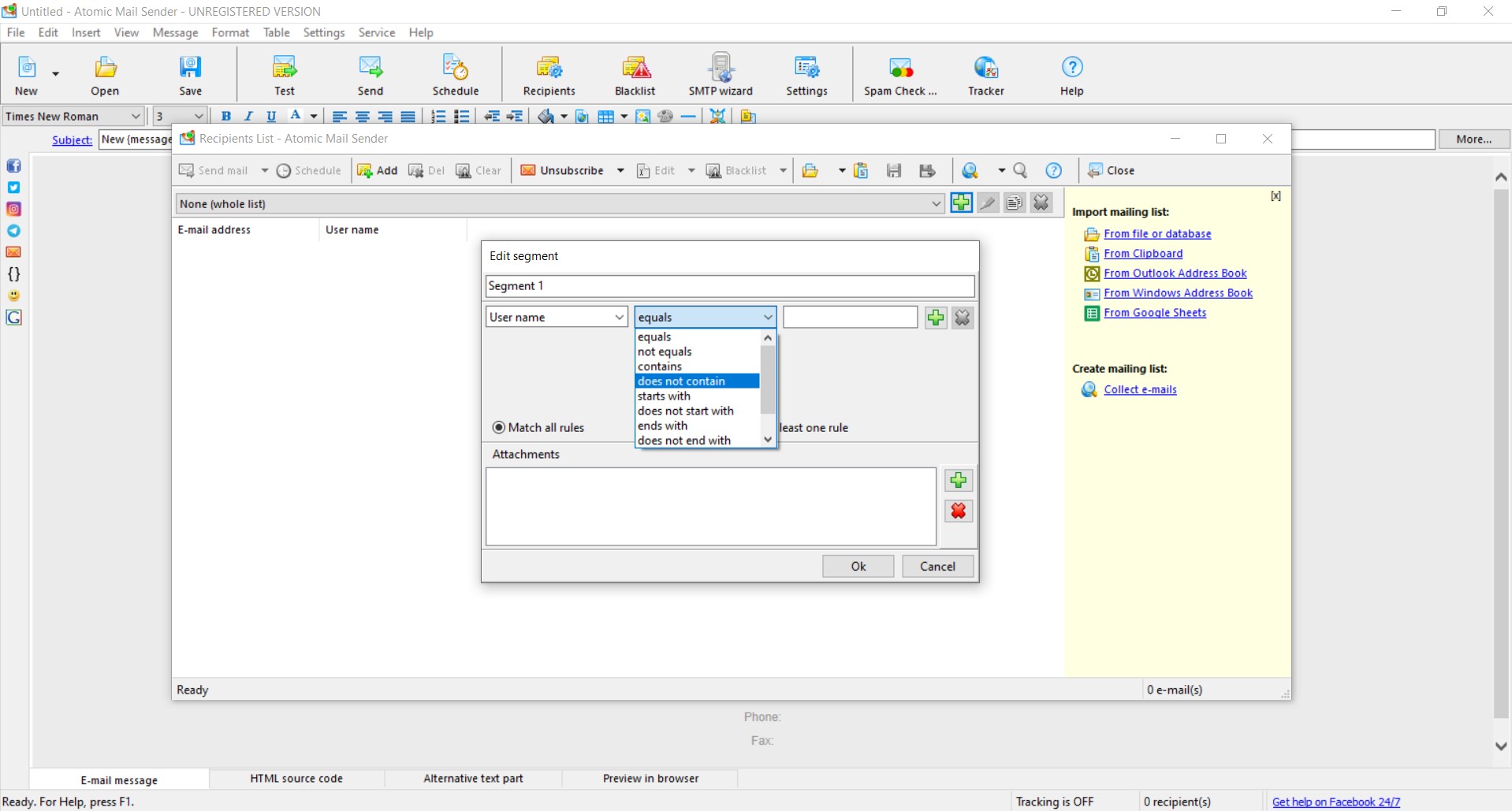Add attachment with the green plus button
Viewport: 1512px width, 811px height.
point(959,480)
